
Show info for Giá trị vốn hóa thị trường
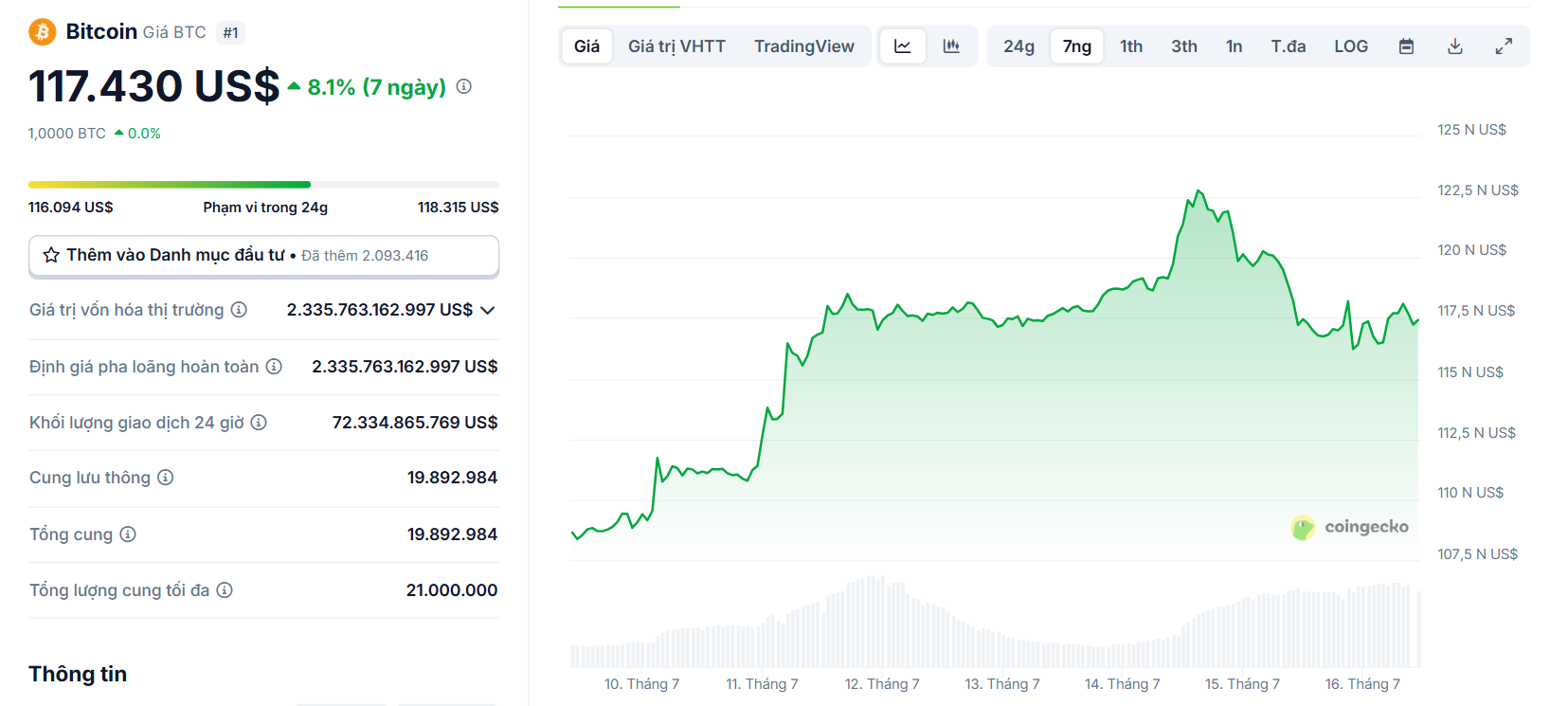pyautogui.click(x=240, y=310)
